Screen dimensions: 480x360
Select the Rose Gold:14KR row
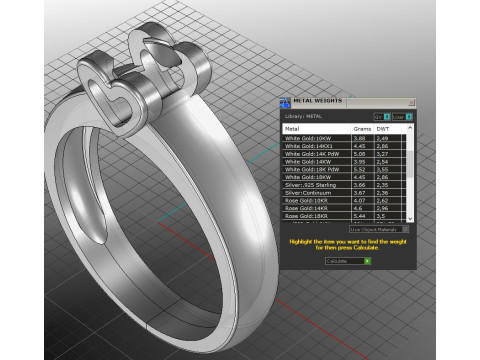pyautogui.click(x=344, y=208)
